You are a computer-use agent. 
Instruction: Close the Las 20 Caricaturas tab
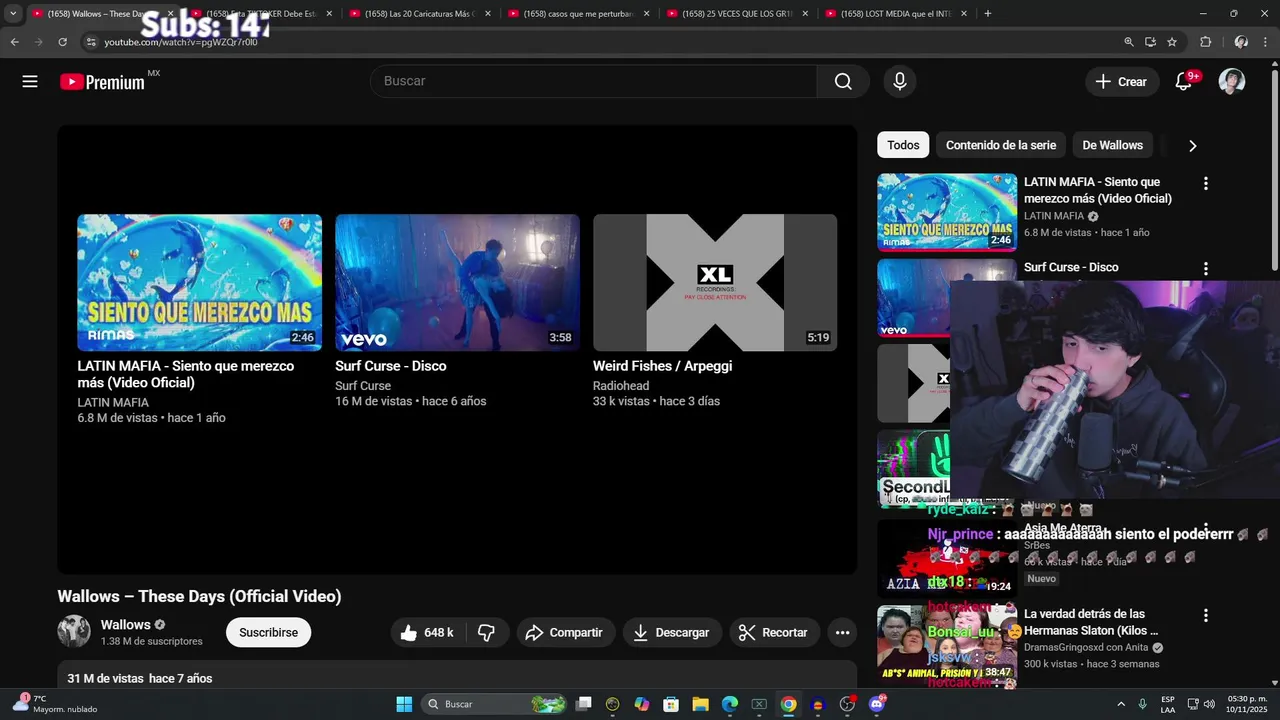(488, 13)
